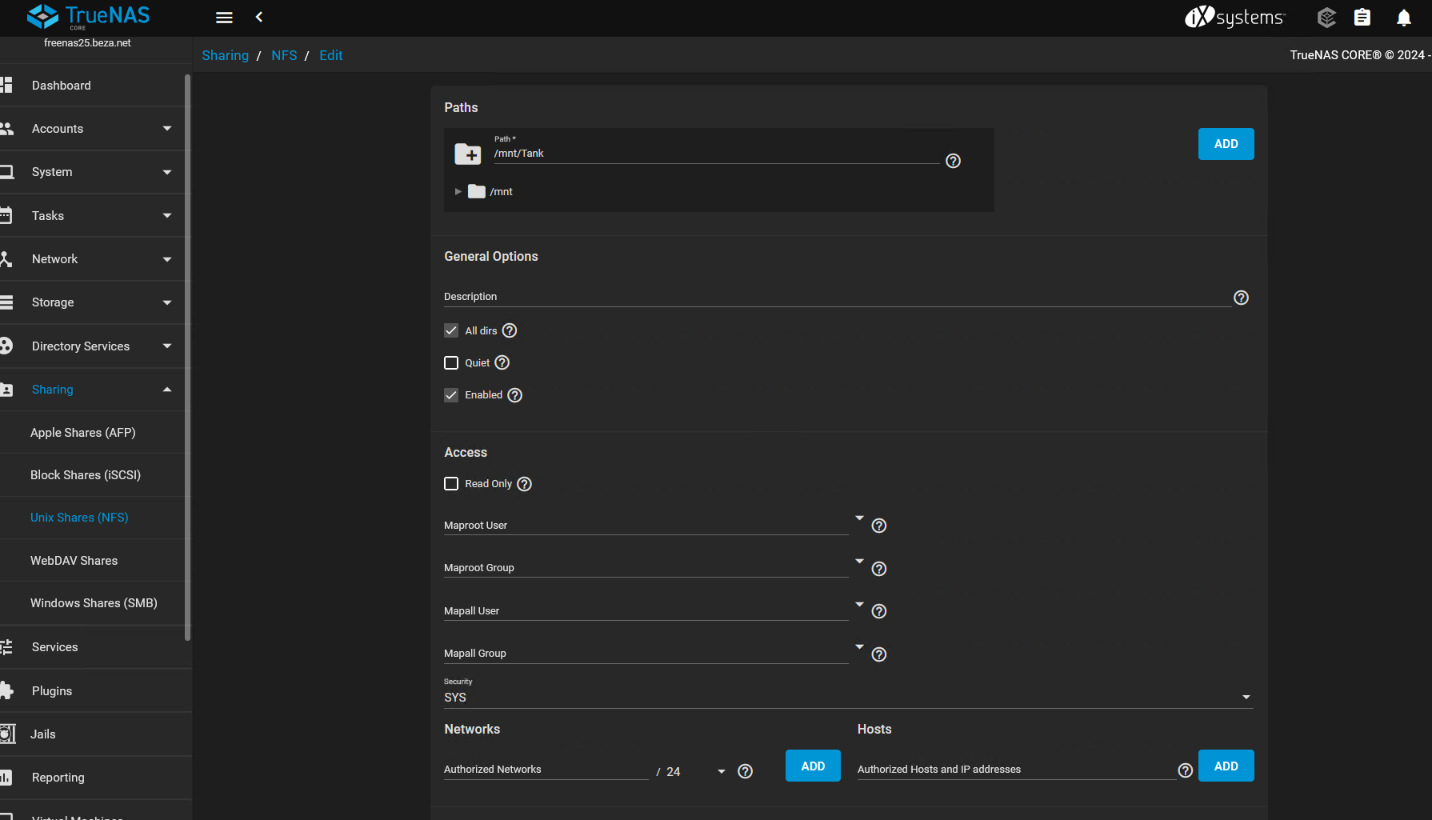Click the add-folder icon beside Path
Screen dimensions: 1432x820
click(467, 154)
